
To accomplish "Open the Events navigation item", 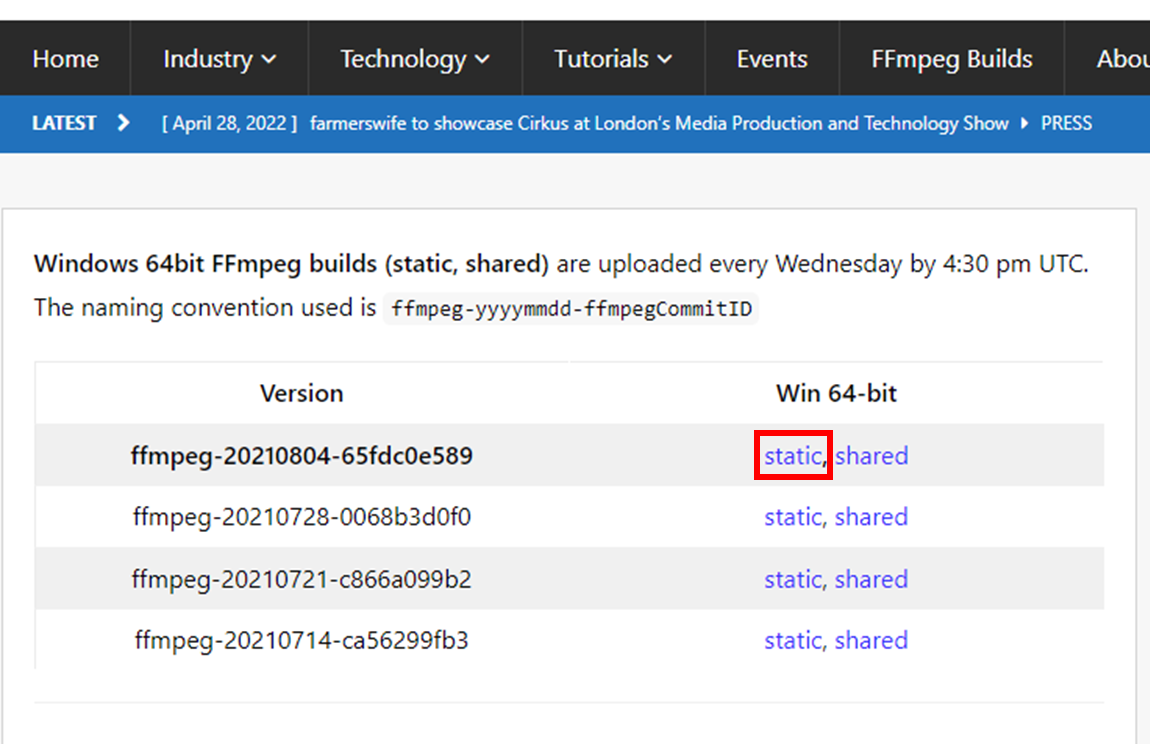I will click(x=772, y=58).
